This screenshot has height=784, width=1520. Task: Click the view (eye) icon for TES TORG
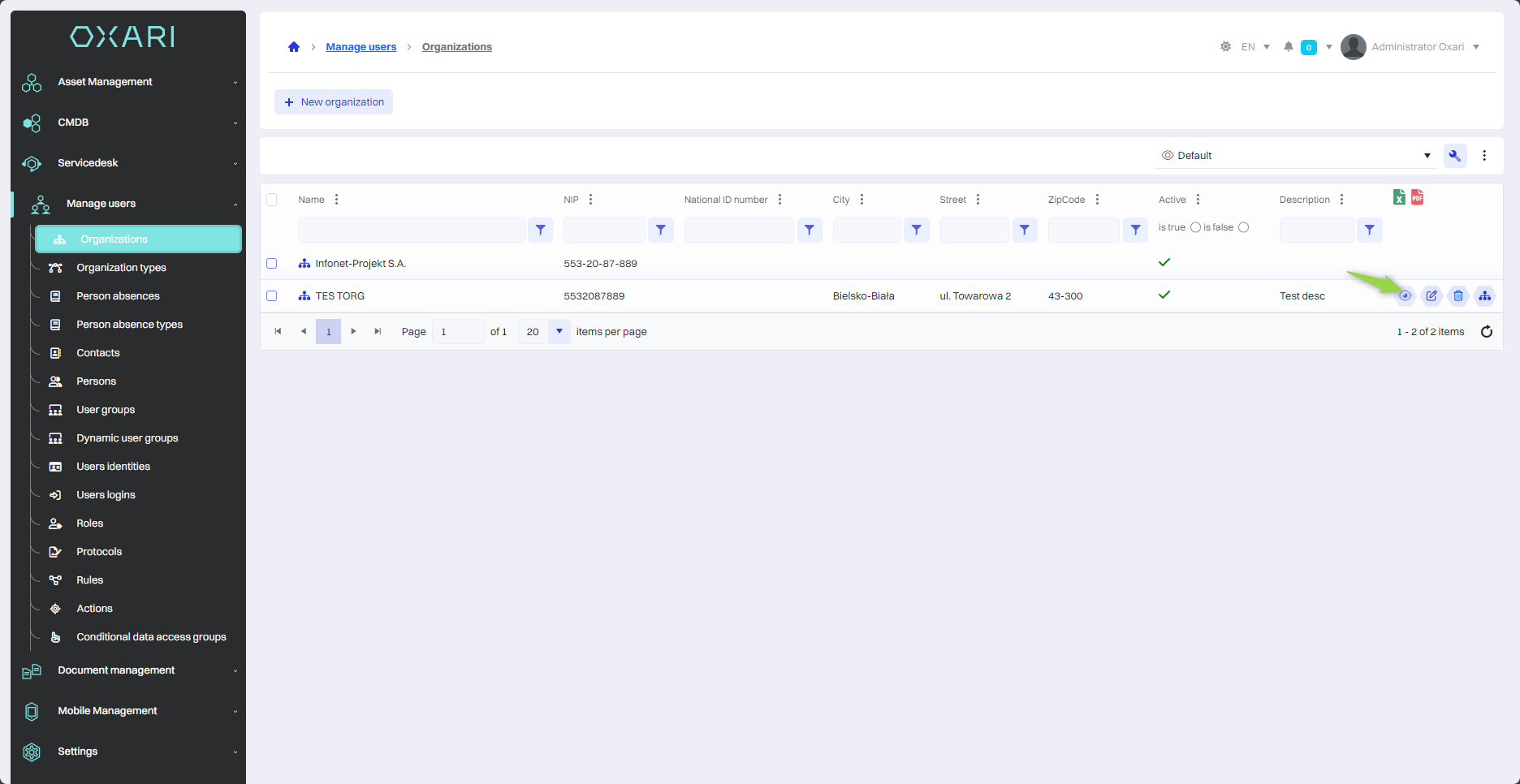click(1405, 296)
